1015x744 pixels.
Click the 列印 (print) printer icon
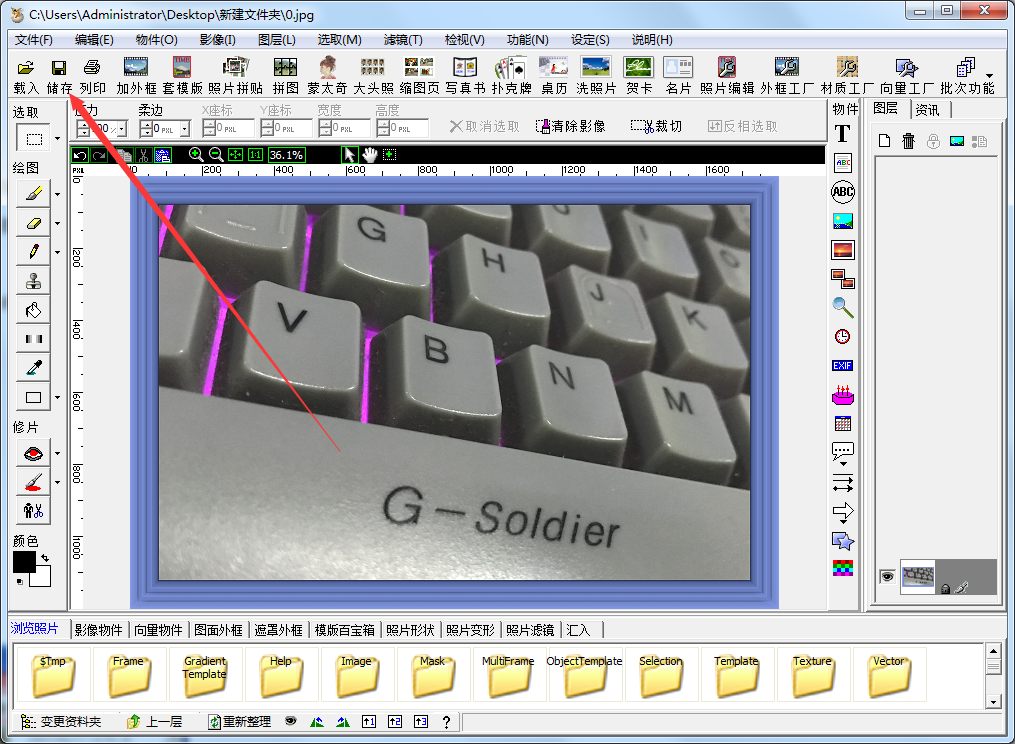pyautogui.click(x=92, y=76)
